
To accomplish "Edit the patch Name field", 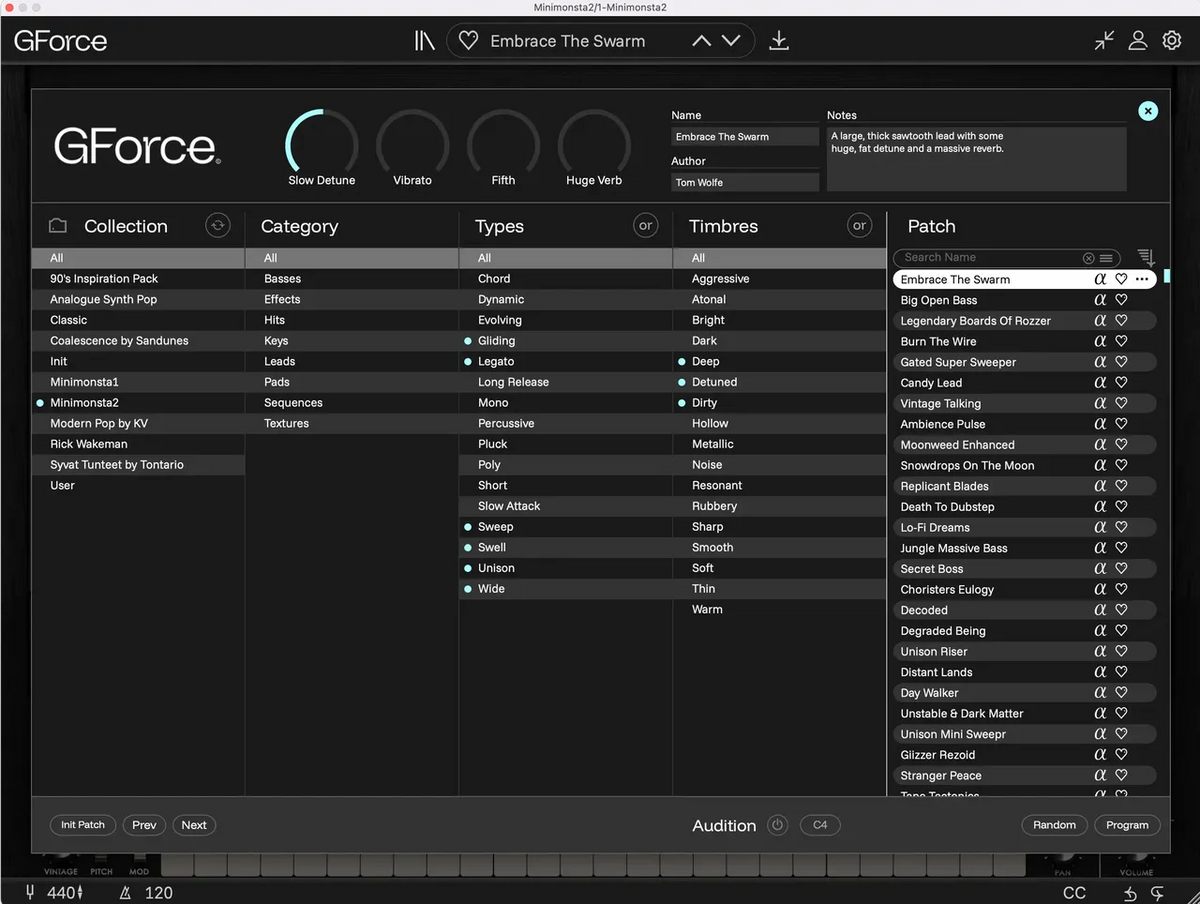I will (x=745, y=137).
